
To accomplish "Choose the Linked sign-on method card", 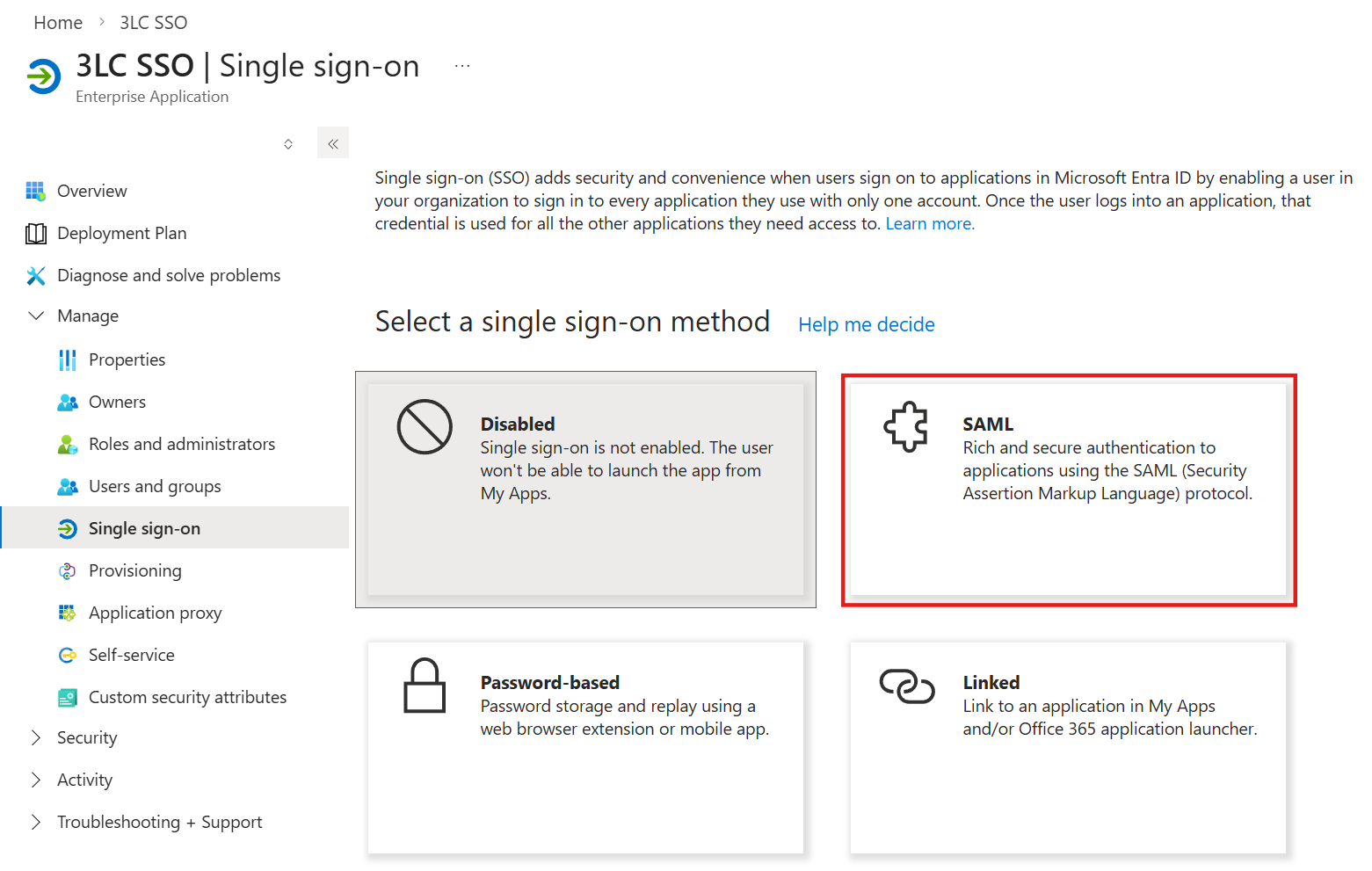I will [1068, 748].
